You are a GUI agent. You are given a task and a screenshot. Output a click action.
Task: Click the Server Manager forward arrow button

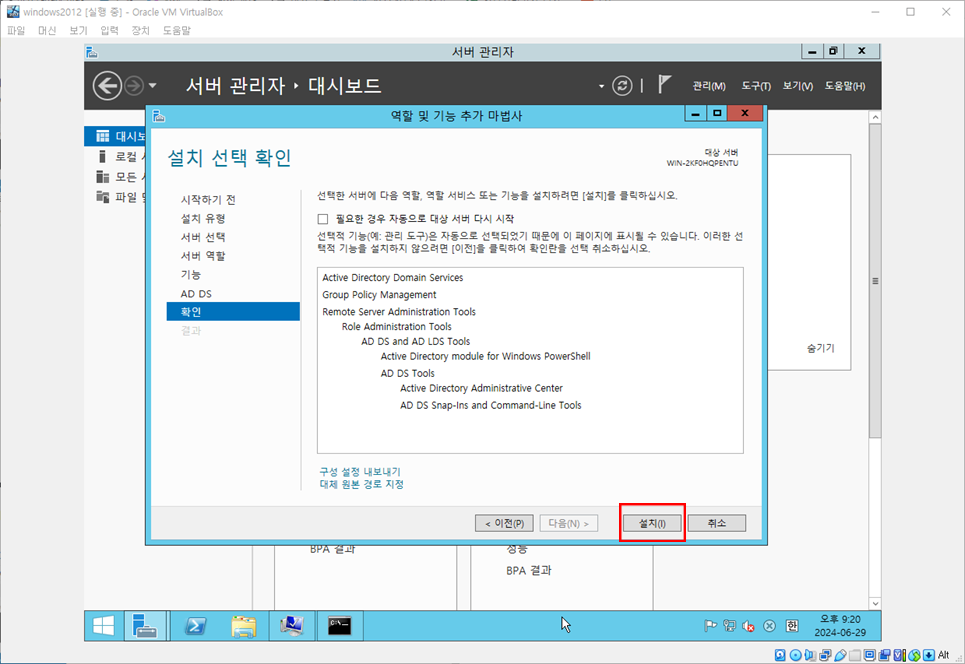[x=134, y=86]
